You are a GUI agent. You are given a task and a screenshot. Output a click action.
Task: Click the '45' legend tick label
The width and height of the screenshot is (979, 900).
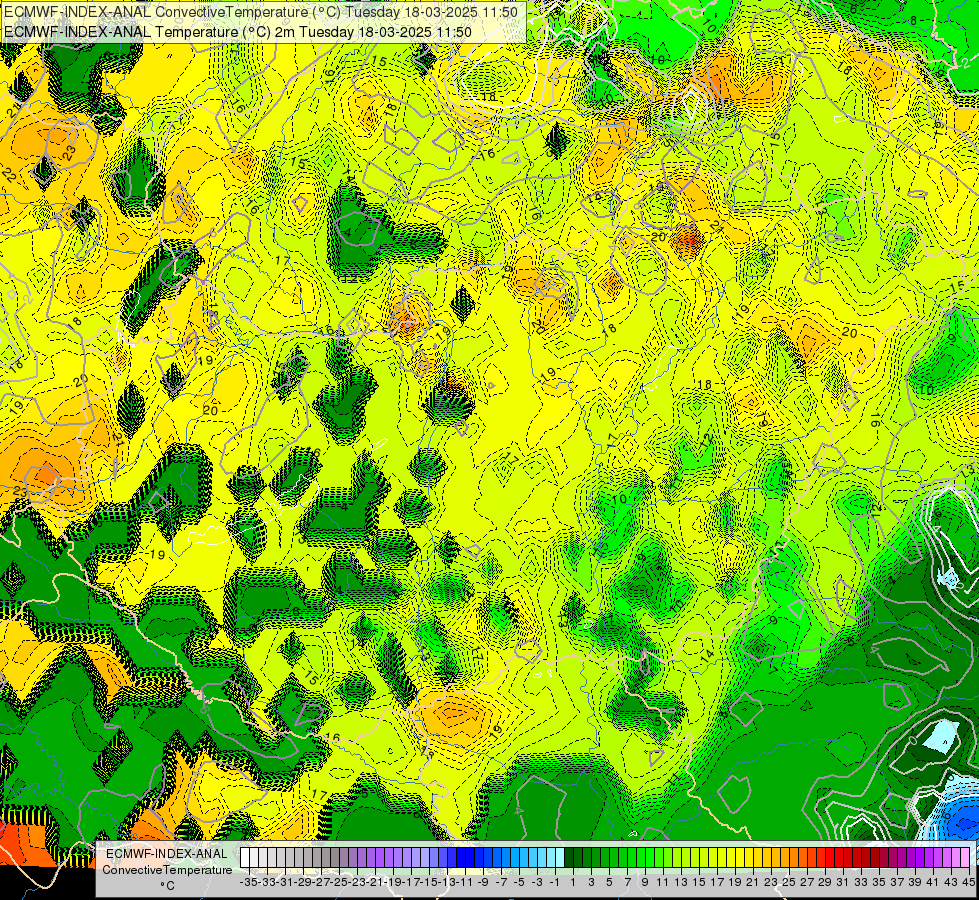coord(968,882)
